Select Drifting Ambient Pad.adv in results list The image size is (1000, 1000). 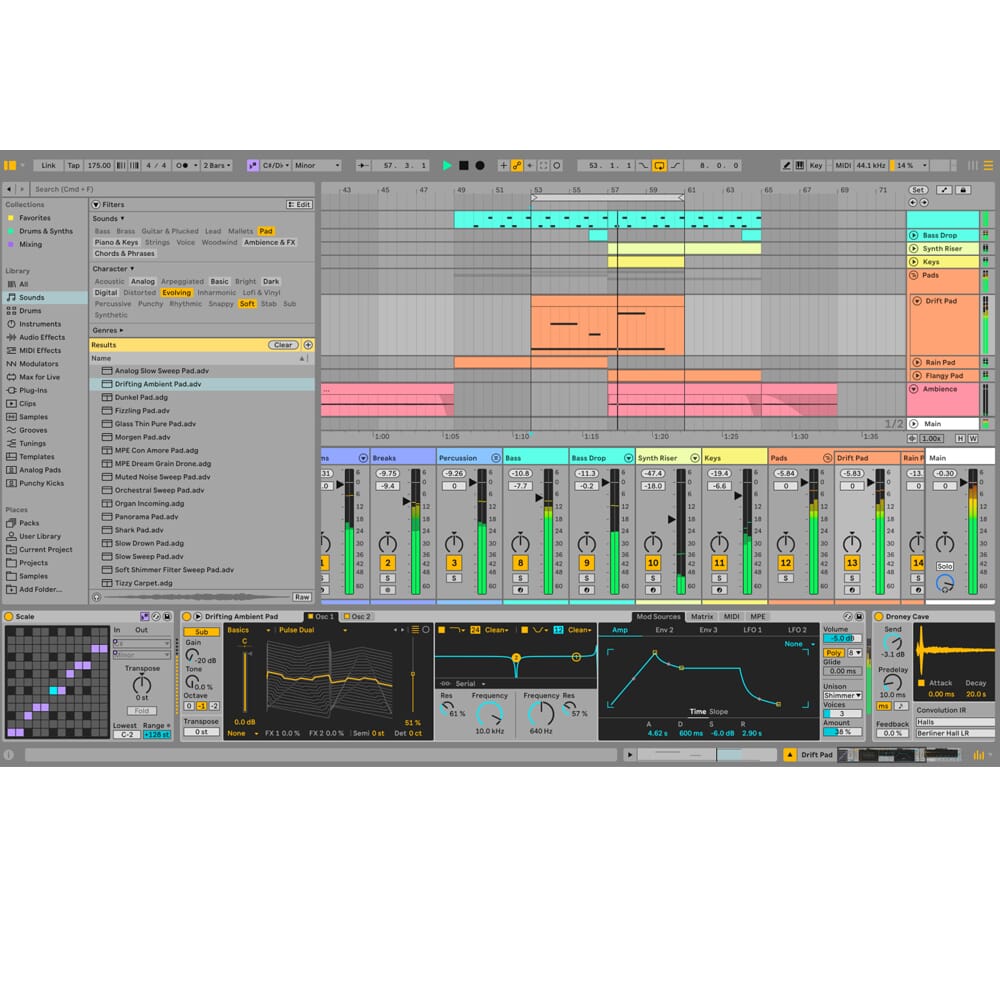pos(157,384)
